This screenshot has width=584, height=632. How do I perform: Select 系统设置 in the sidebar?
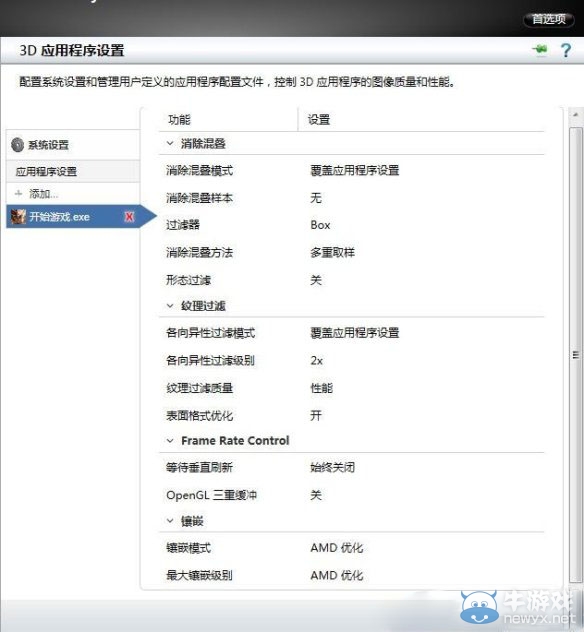(73, 145)
